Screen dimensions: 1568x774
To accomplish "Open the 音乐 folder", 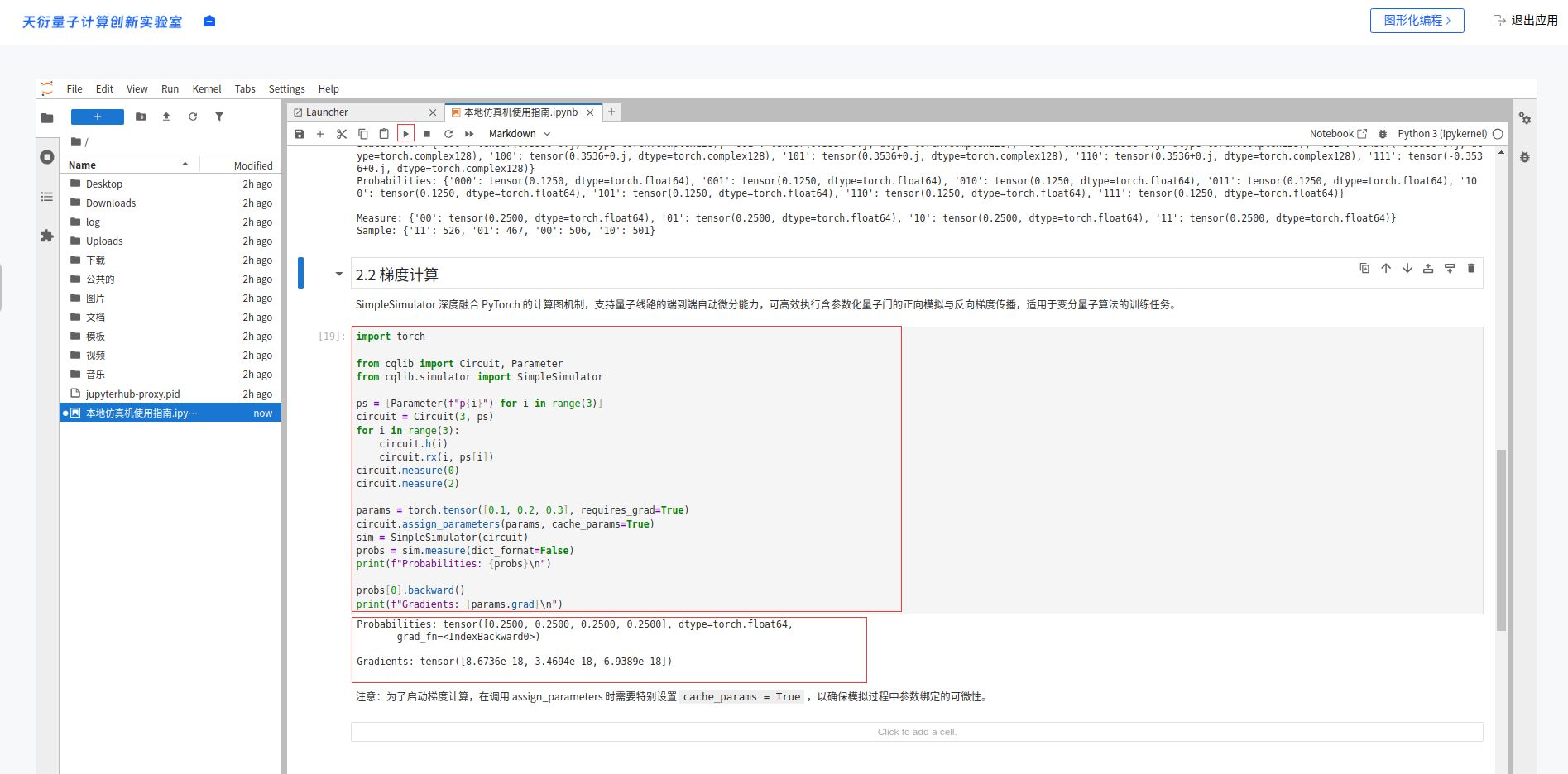I will (x=170, y=375).
